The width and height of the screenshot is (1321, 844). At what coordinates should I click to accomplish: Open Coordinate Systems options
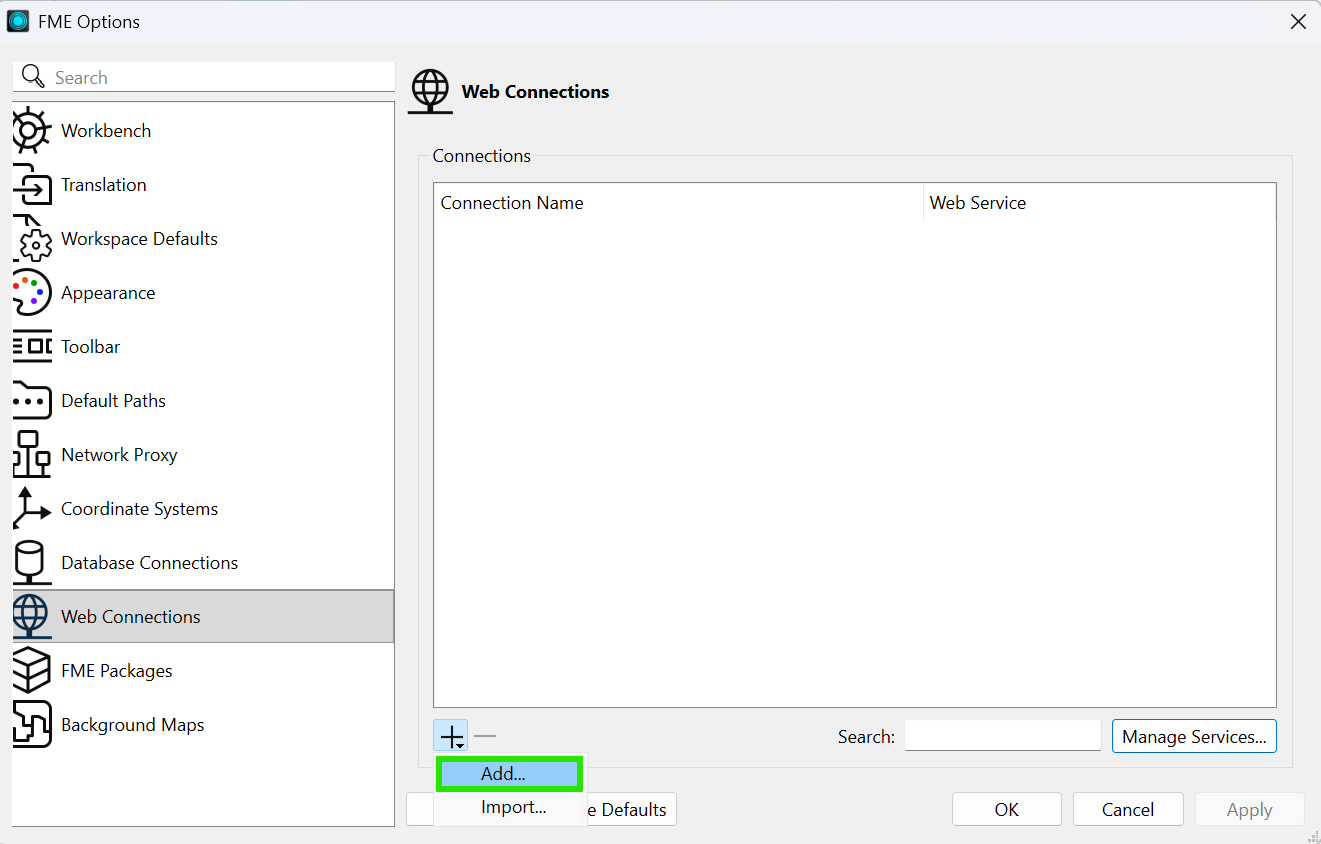tap(203, 509)
